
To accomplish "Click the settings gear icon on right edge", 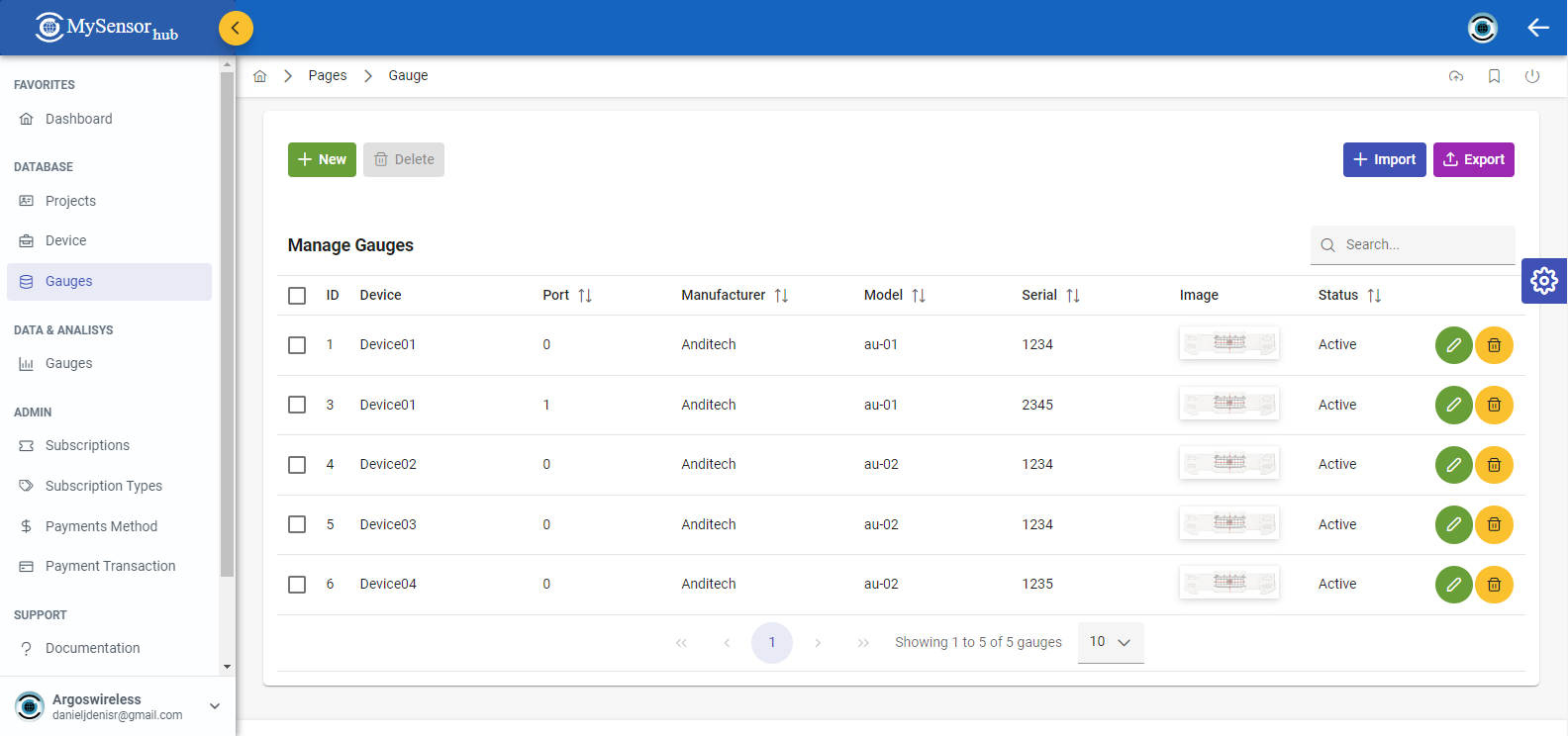I will 1543,281.
